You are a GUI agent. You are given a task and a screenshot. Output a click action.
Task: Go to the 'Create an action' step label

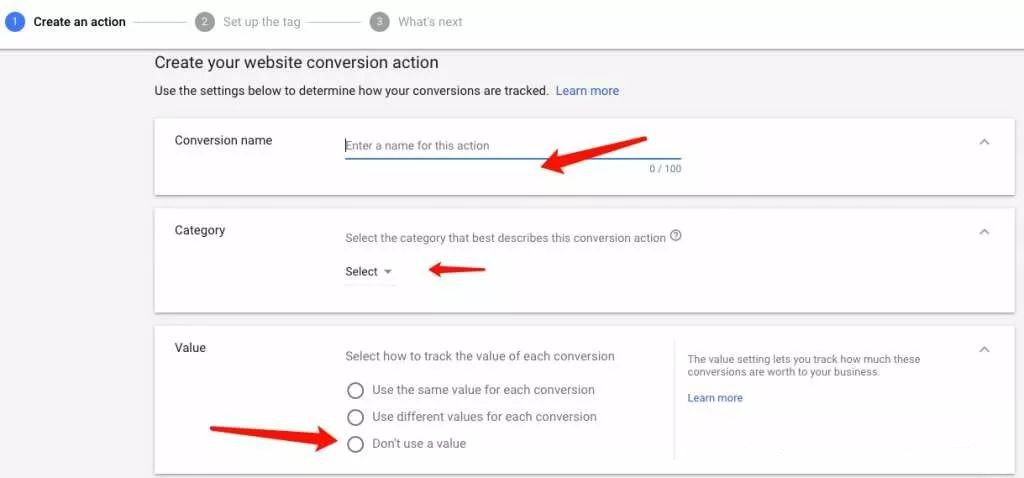tap(80, 21)
